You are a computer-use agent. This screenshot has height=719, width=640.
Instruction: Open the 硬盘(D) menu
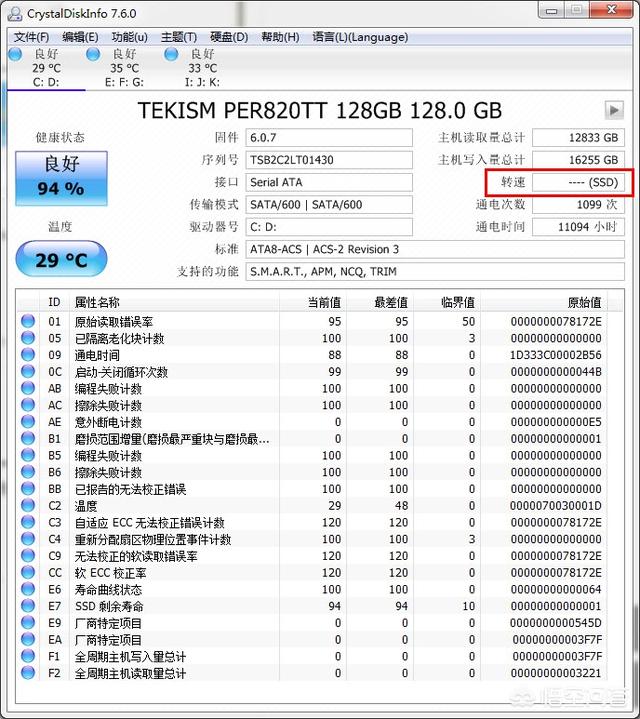(229, 37)
